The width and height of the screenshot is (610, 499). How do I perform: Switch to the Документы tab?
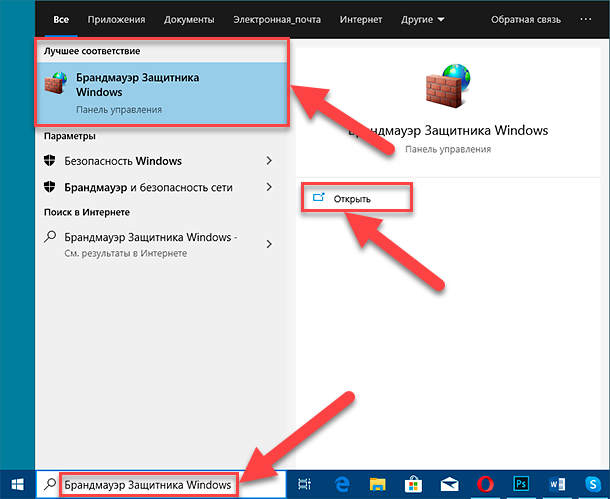[189, 19]
